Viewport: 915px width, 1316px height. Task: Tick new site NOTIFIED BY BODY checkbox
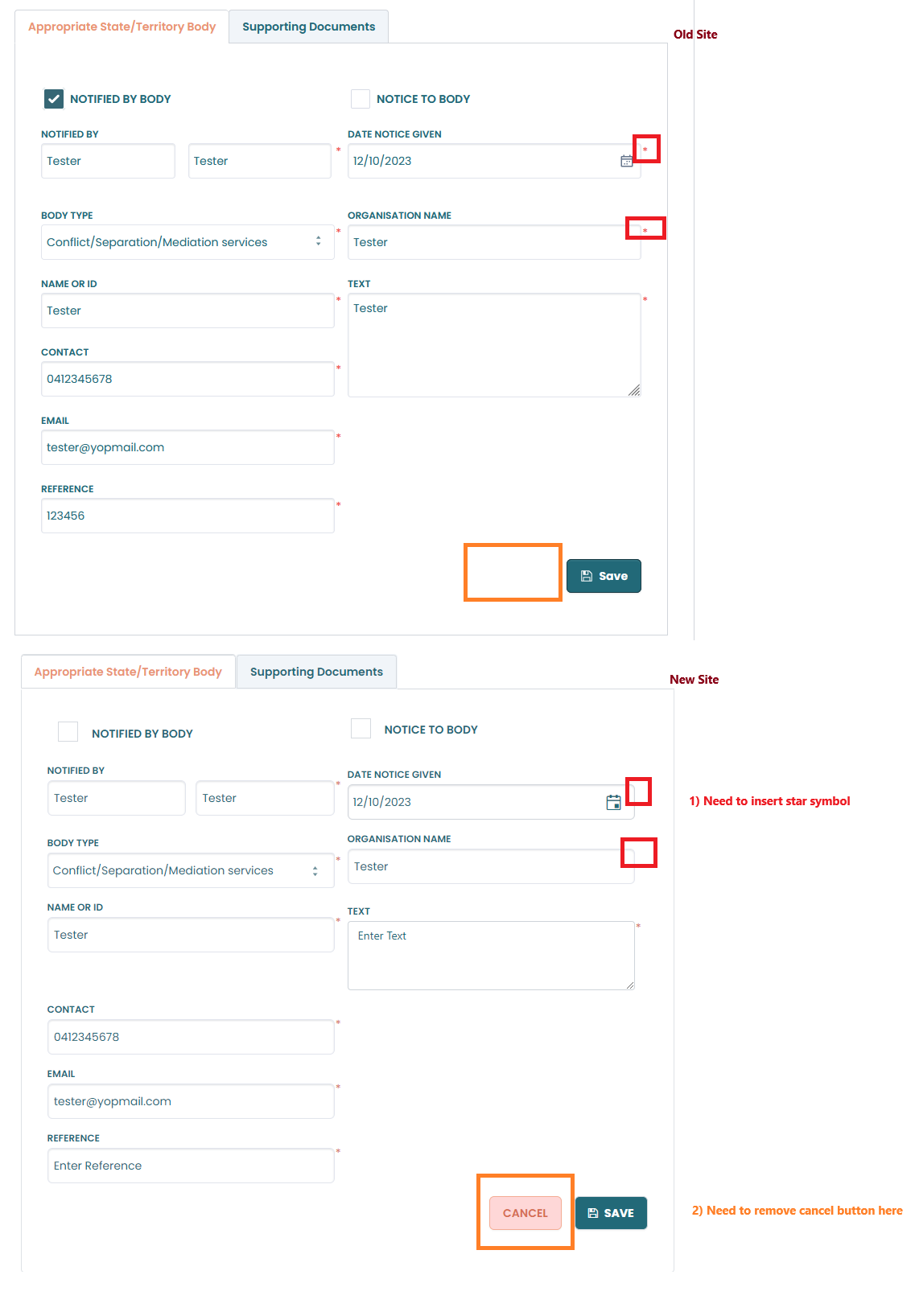tap(68, 731)
